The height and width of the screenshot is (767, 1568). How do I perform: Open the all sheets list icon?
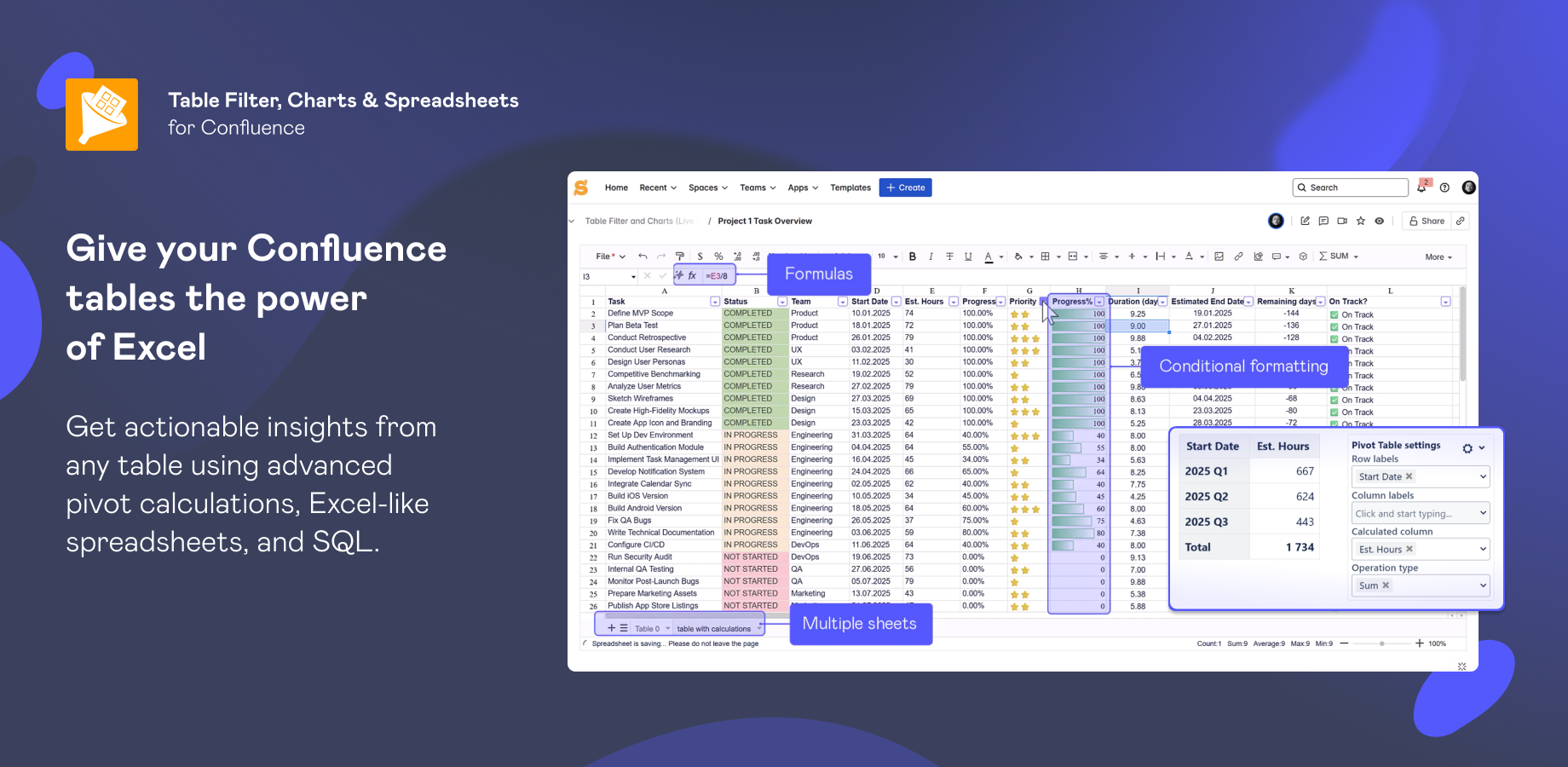[624, 628]
